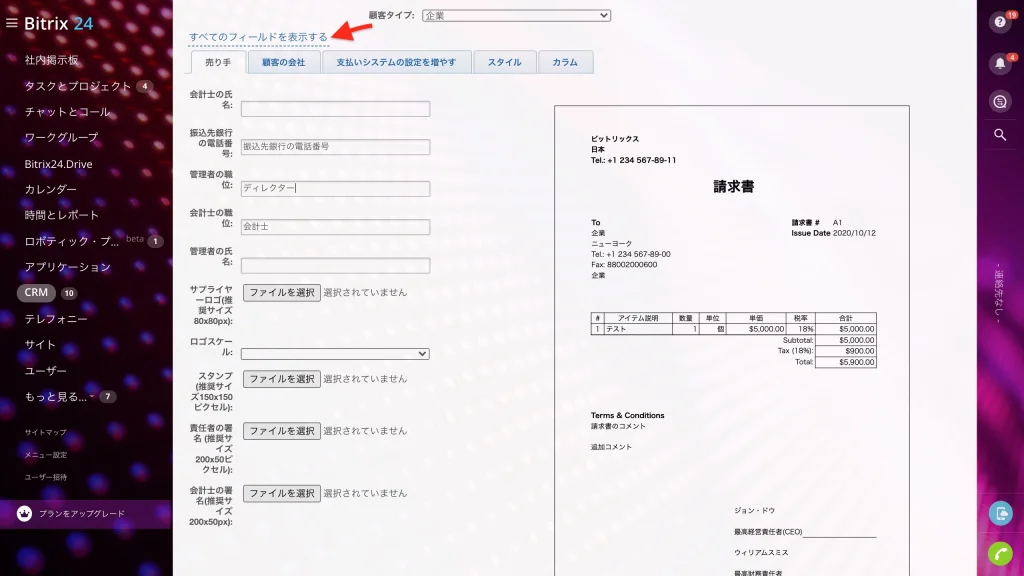The height and width of the screenshot is (576, 1024).
Task: Switch to the スタイル tab
Action: (504, 62)
